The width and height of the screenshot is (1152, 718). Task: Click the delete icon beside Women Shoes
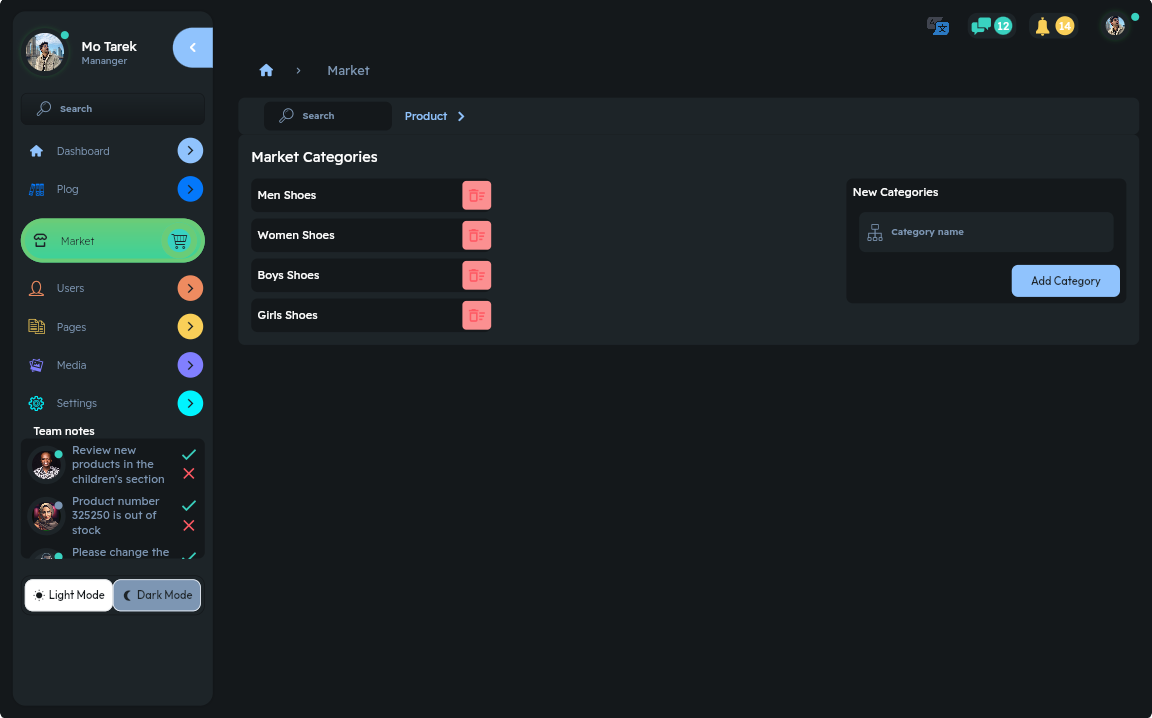tap(476, 235)
